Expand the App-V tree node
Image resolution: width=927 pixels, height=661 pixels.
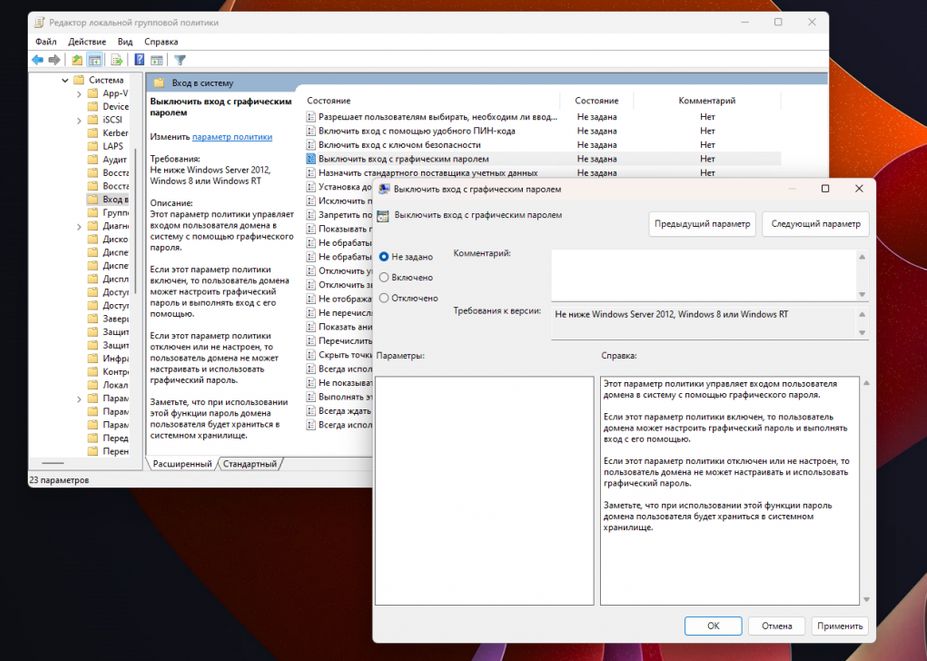pos(79,93)
